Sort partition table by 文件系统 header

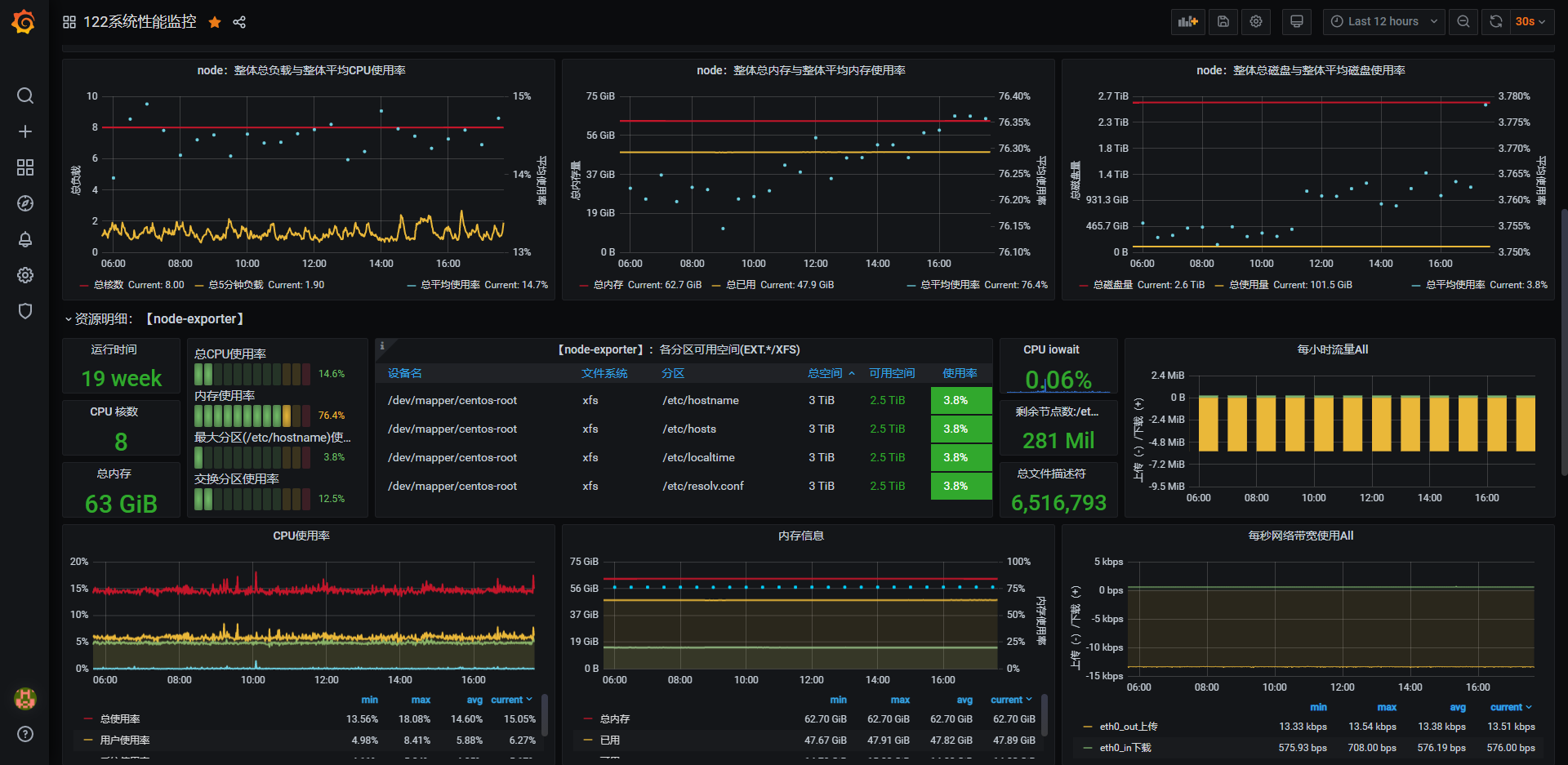click(x=604, y=373)
